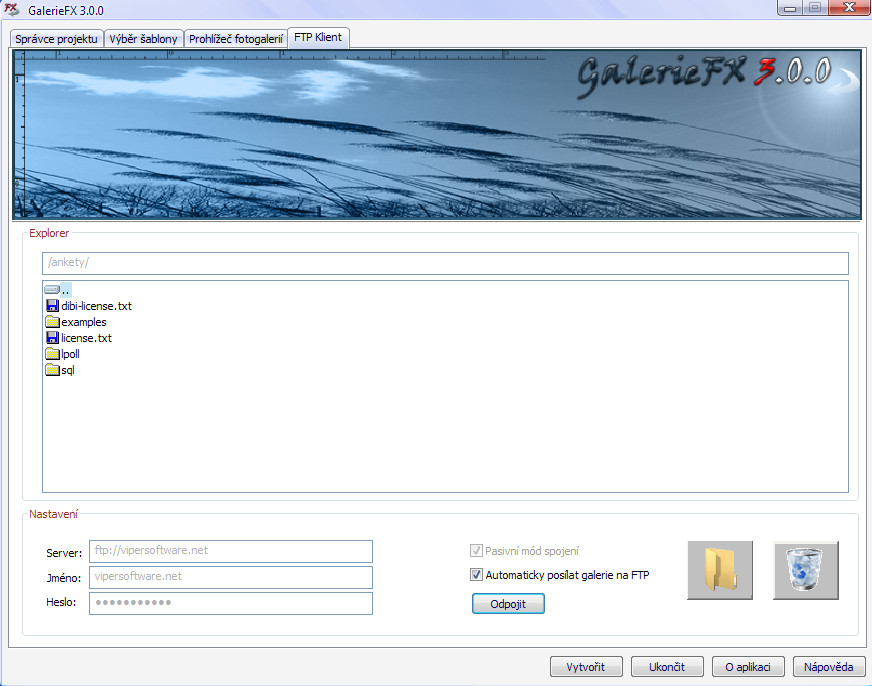Select the '..' parent directory entry

click(66, 290)
